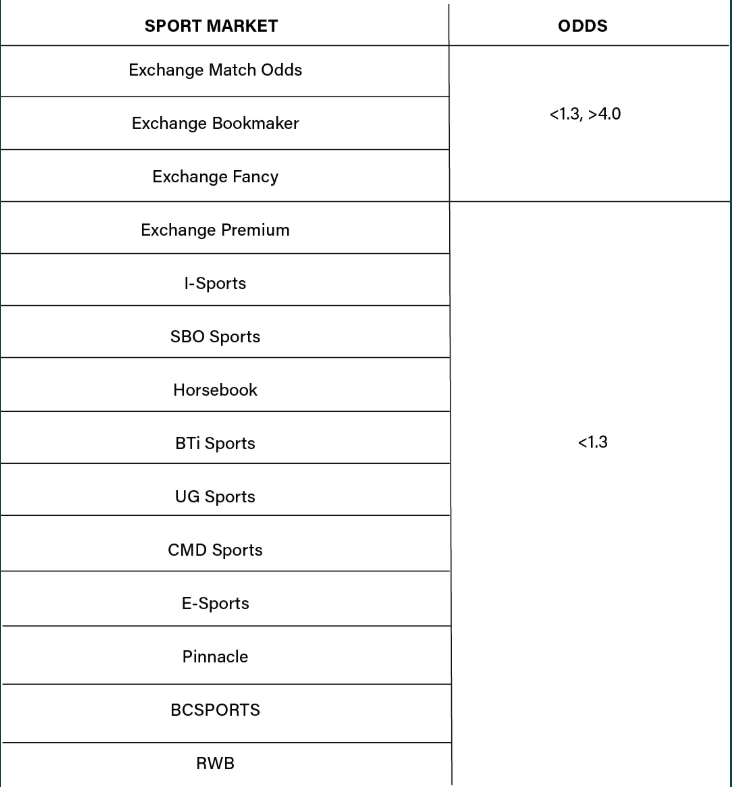This screenshot has width=732, height=787.
Task: Select SBO Sports in the table
Action: coord(215,336)
